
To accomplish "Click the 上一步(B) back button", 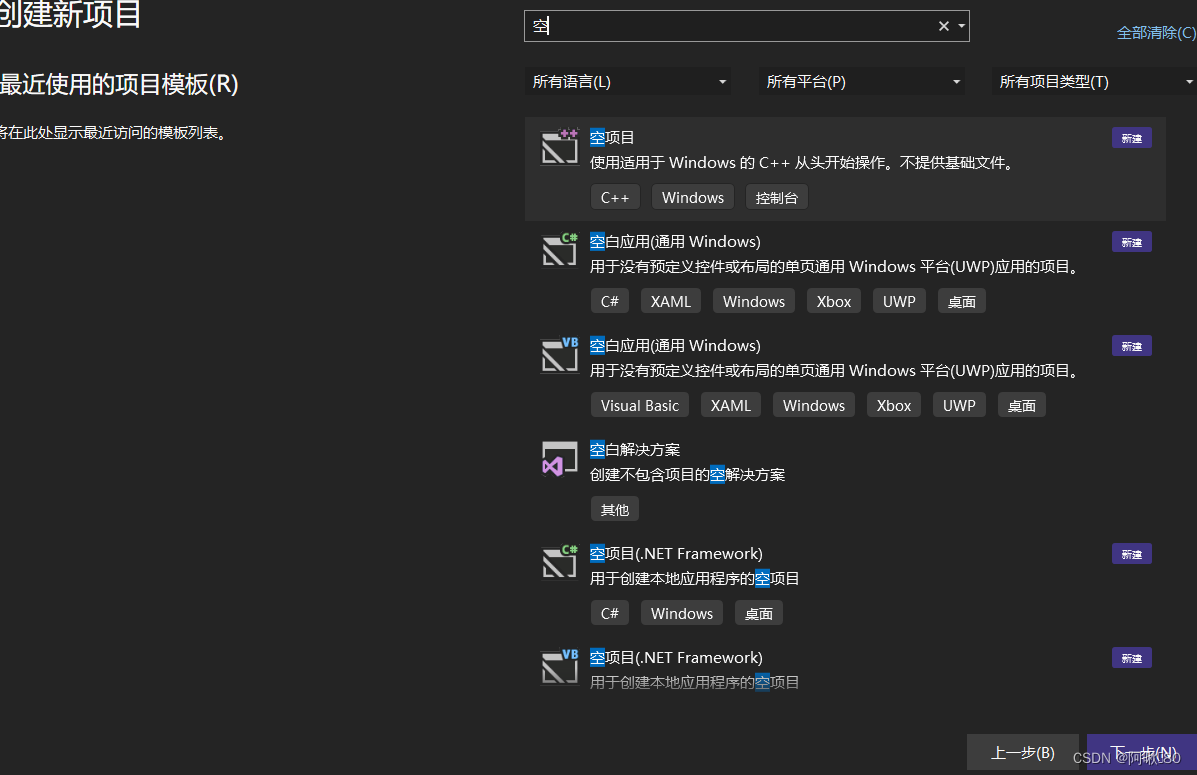I will [1022, 754].
